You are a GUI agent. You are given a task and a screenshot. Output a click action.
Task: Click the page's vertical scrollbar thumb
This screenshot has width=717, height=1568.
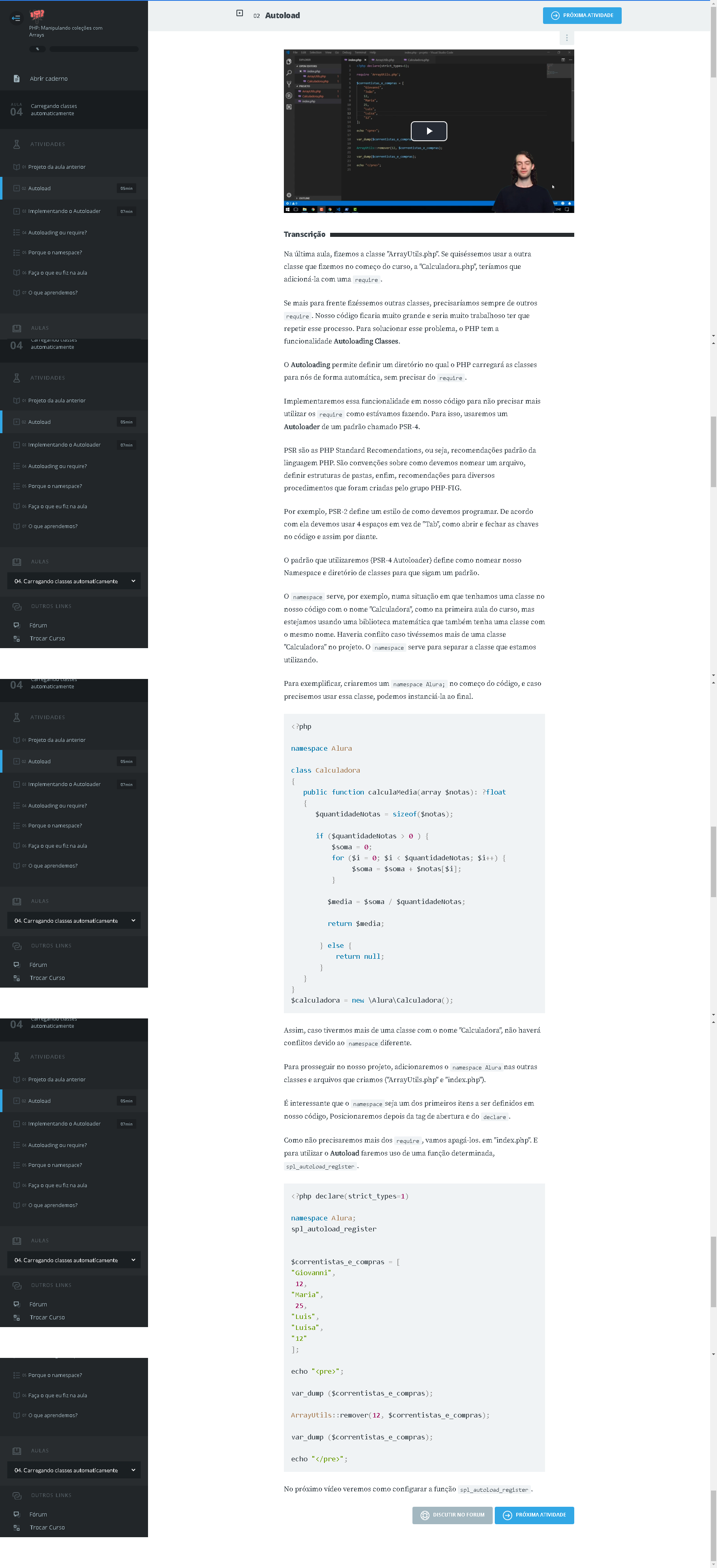tap(713, 41)
